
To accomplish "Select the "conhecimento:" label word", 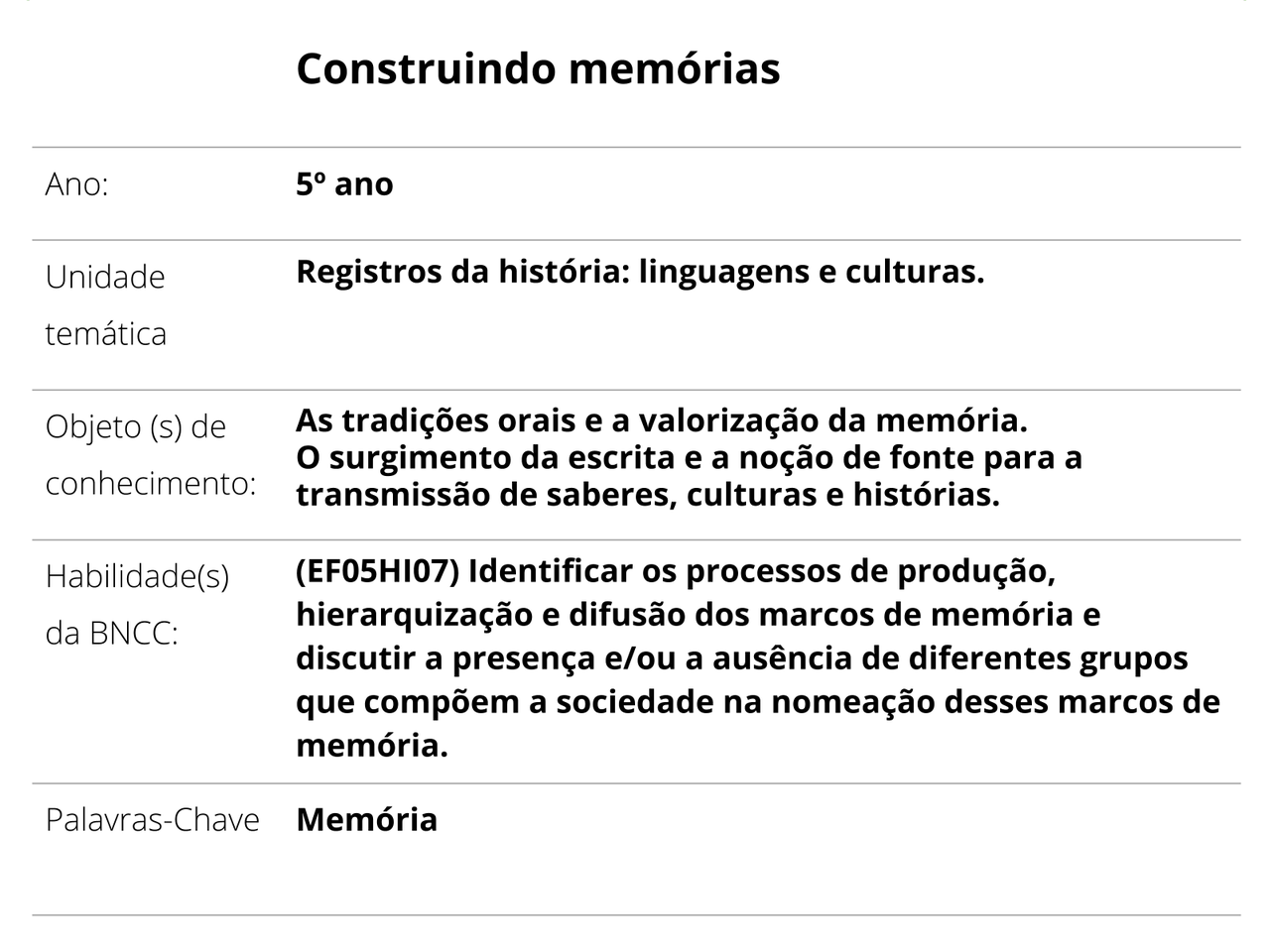I will [151, 483].
